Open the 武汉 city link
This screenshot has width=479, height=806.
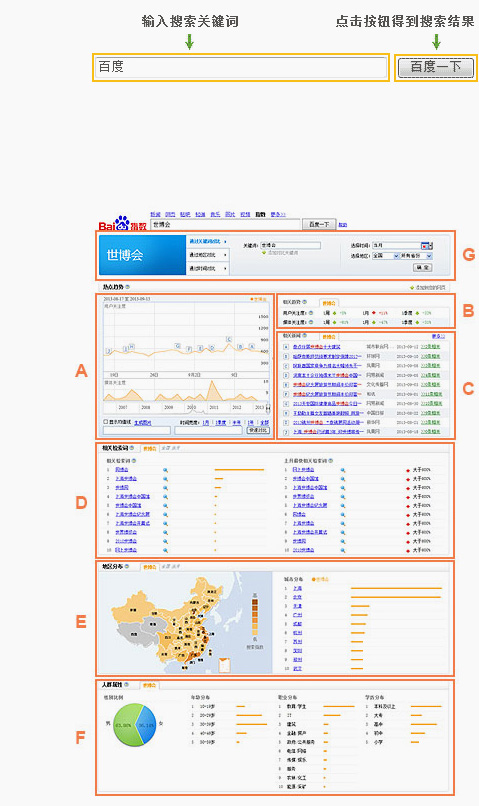(297, 669)
